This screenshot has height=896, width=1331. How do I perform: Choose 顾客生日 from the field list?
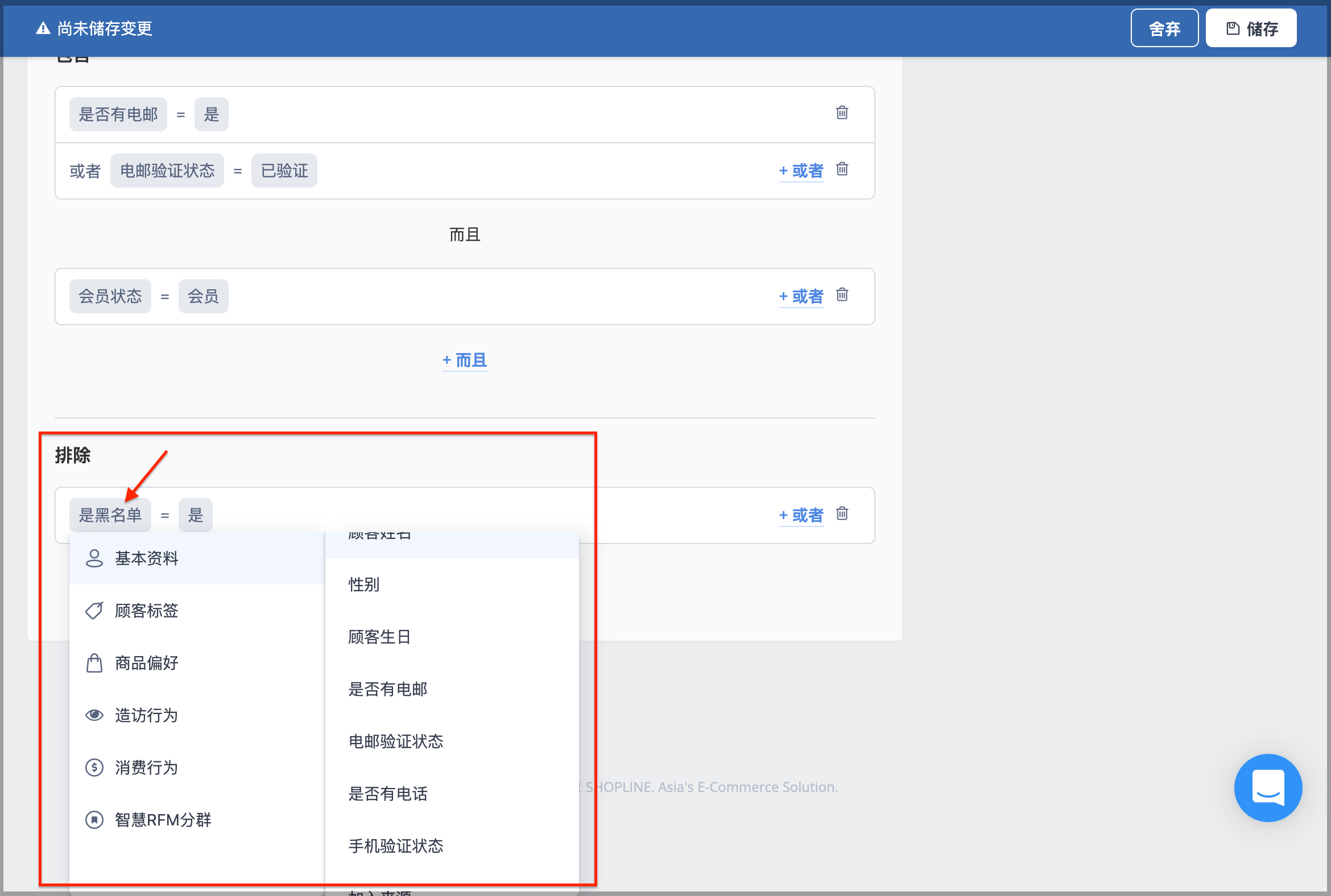(x=452, y=637)
